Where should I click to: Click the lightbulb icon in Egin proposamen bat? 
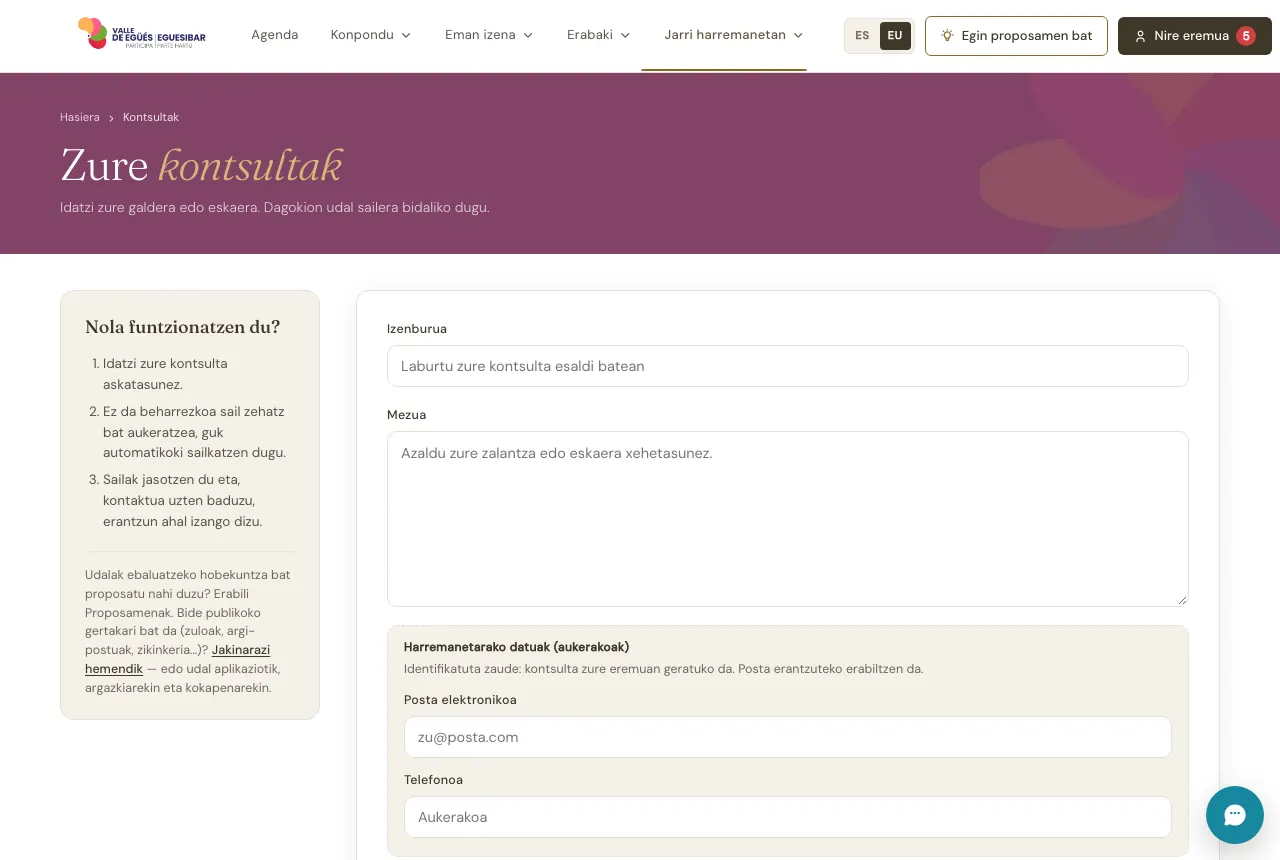(x=947, y=35)
